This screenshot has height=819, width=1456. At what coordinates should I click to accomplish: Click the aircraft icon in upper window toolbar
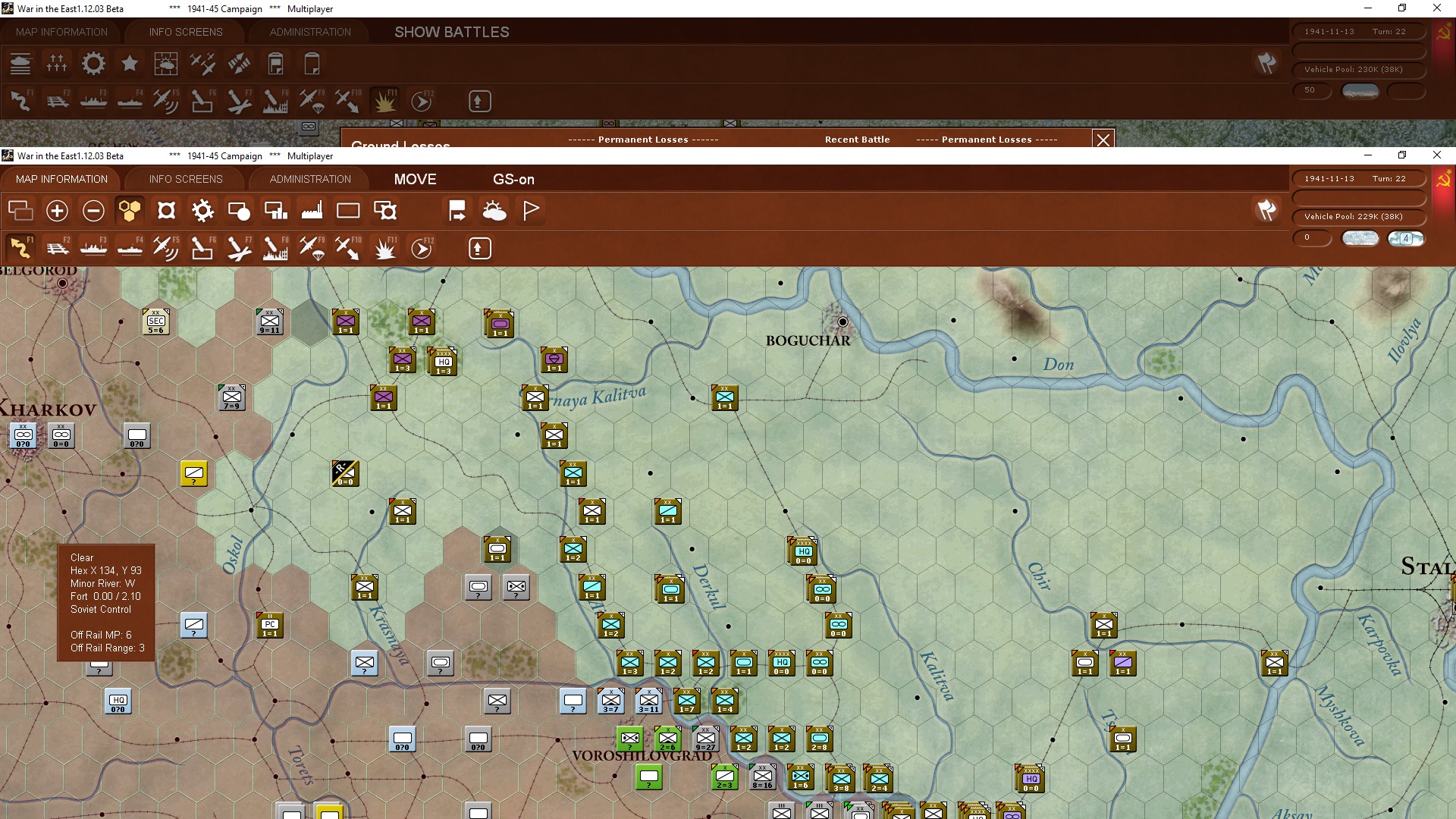click(x=202, y=64)
